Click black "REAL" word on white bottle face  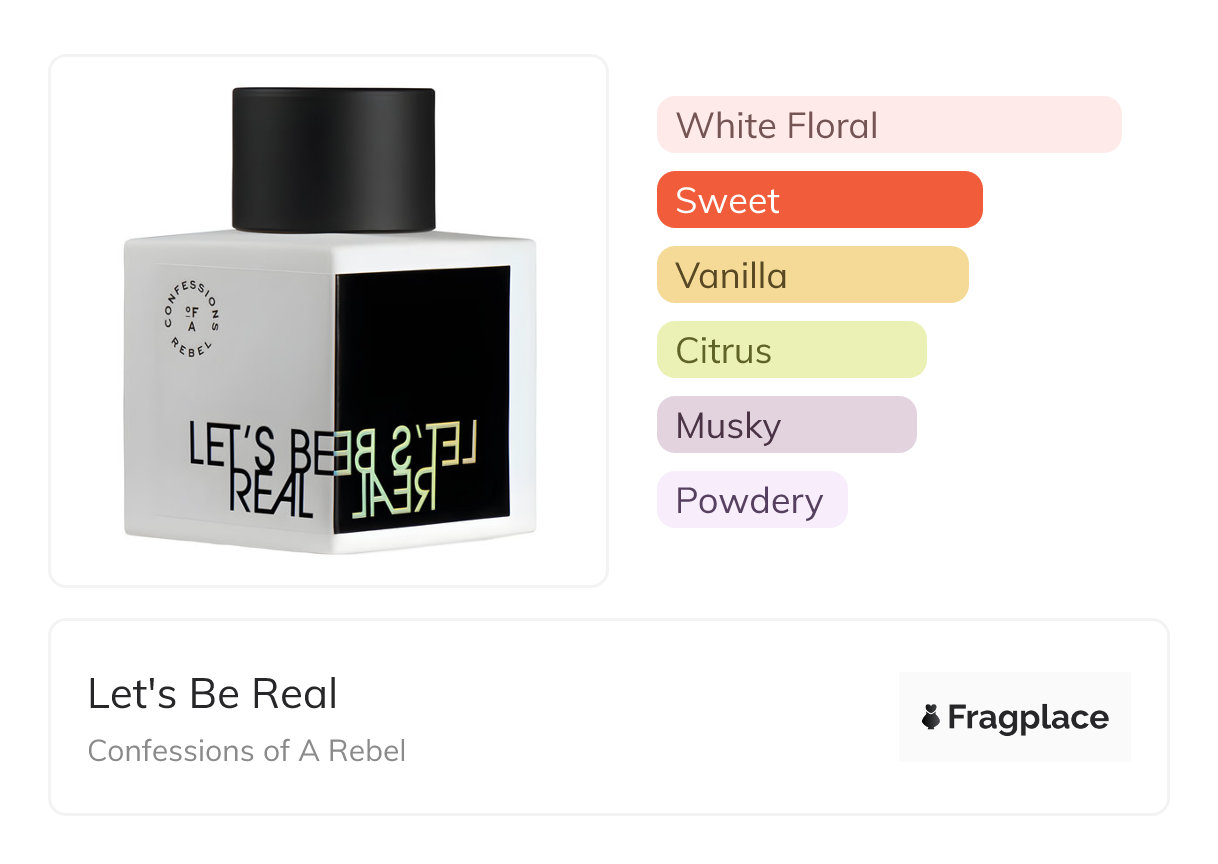pos(271,497)
